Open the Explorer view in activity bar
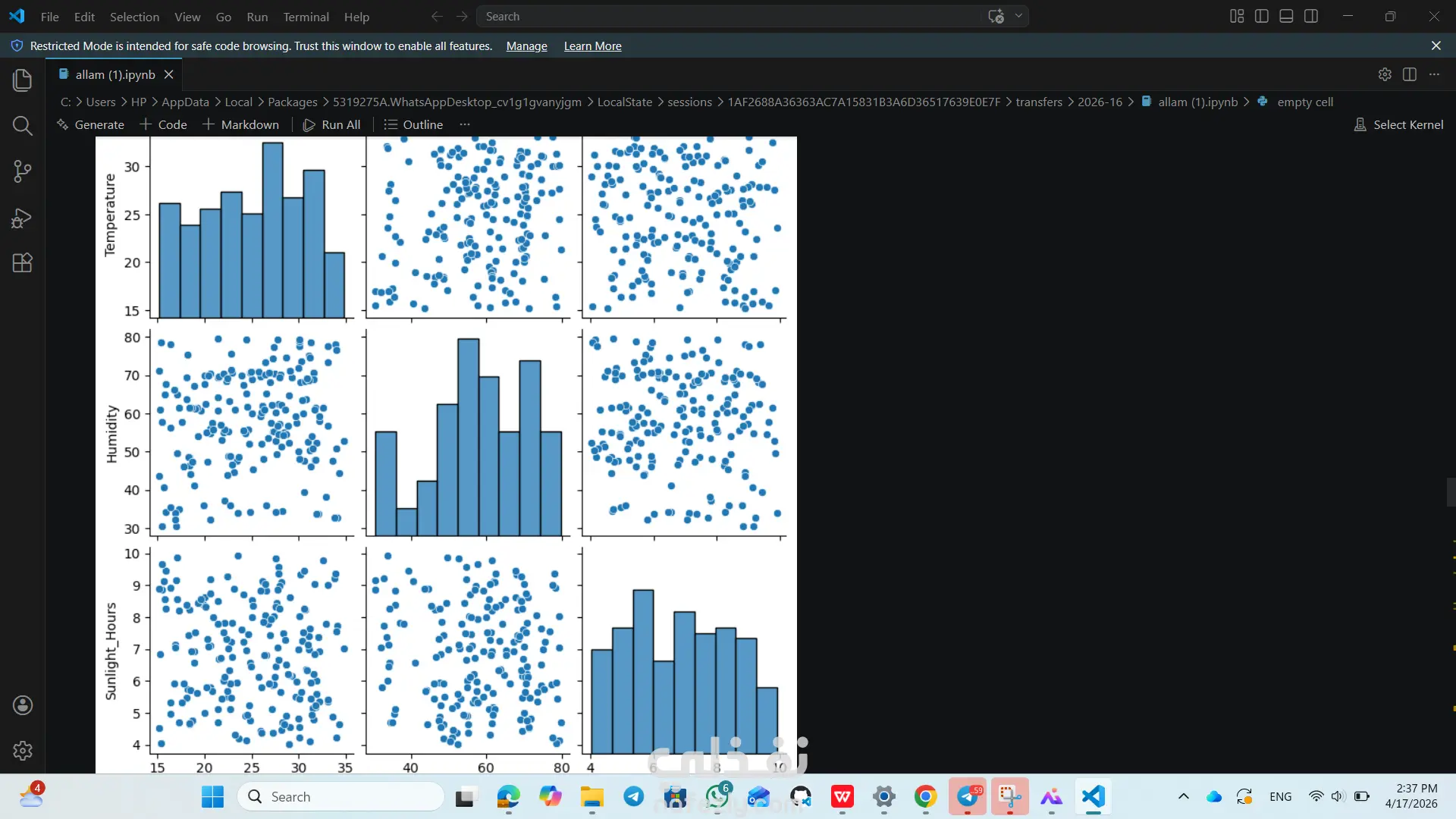Viewport: 1456px width, 819px height. coord(23,80)
